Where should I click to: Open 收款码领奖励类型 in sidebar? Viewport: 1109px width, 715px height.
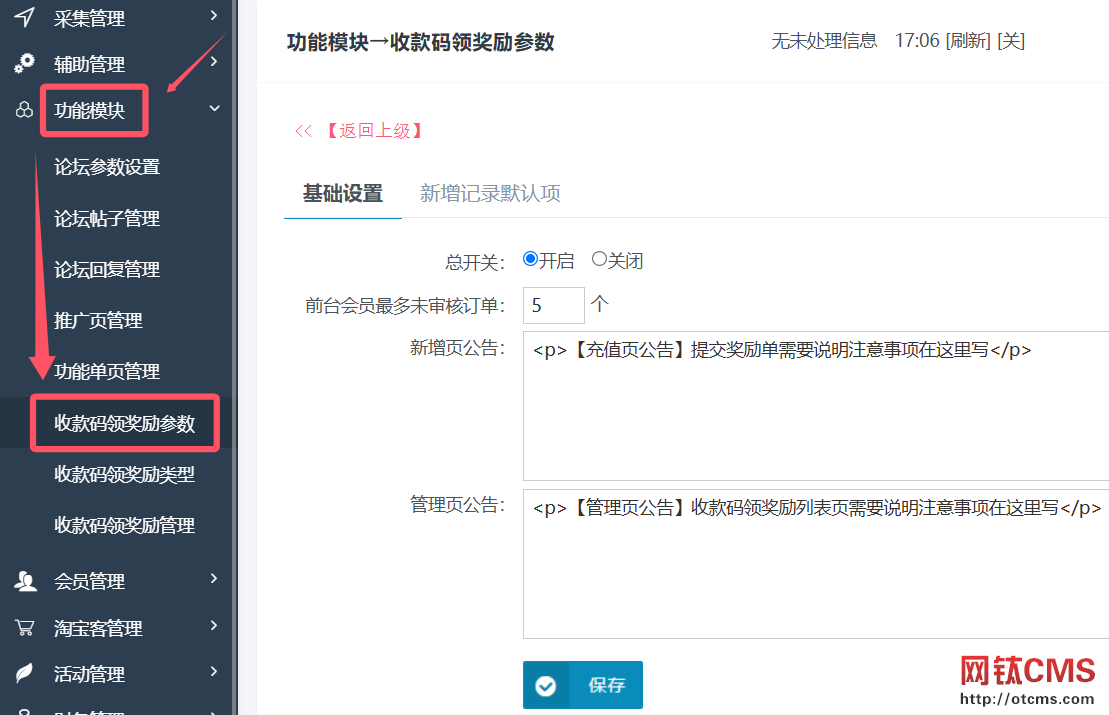tap(124, 474)
